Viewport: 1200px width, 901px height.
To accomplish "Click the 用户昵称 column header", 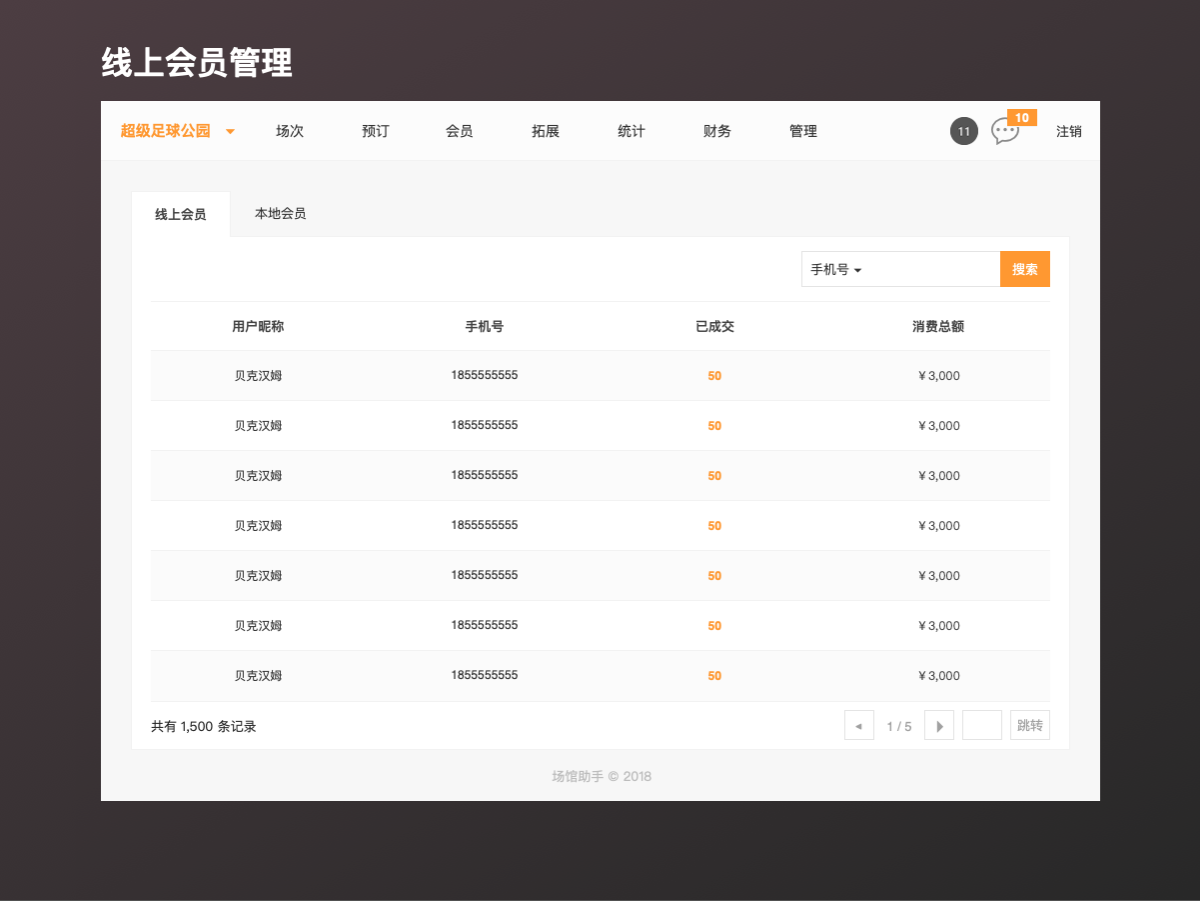I will [258, 326].
